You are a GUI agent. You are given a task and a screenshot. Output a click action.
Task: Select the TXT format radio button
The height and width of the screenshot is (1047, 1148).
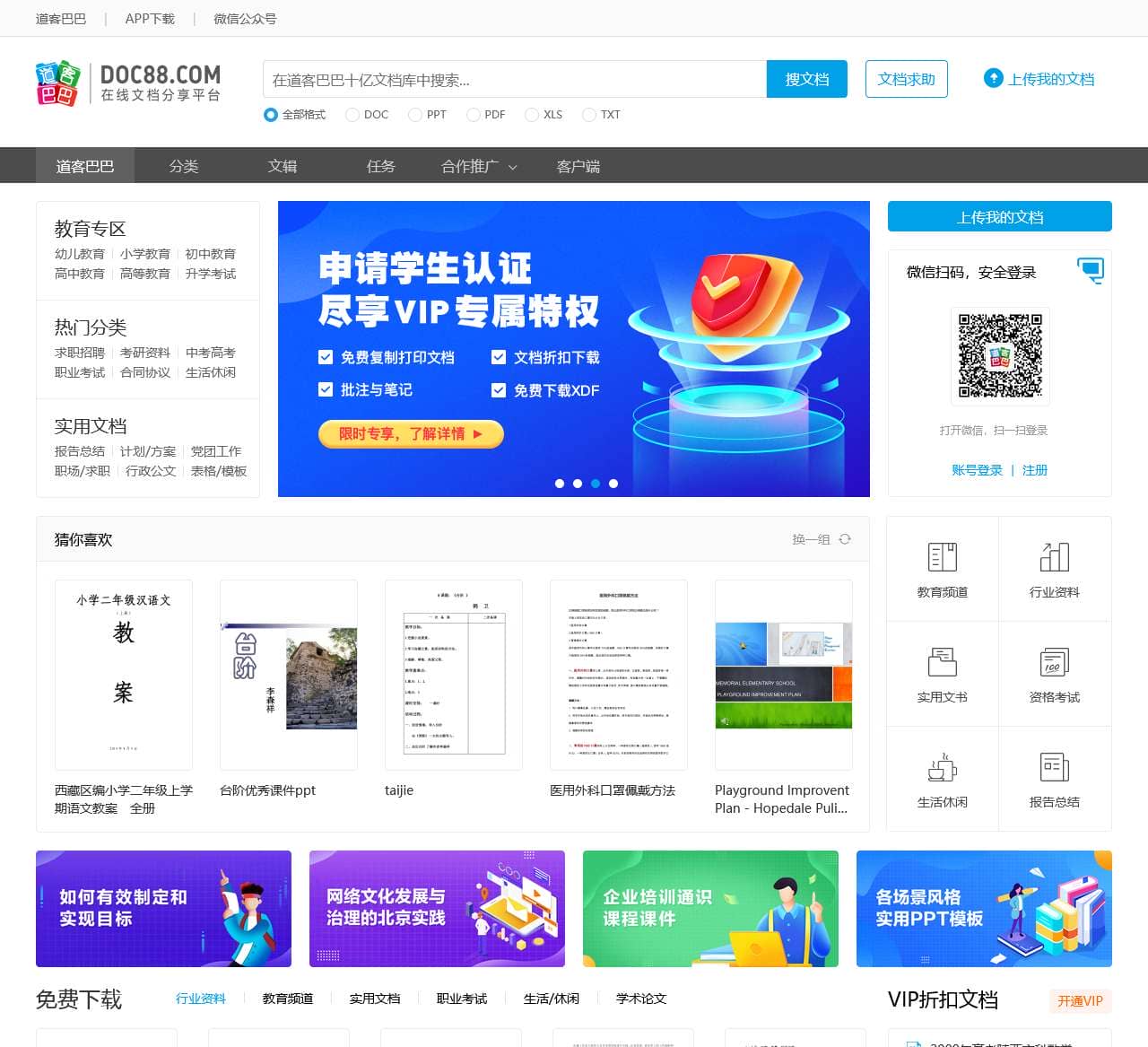(589, 115)
